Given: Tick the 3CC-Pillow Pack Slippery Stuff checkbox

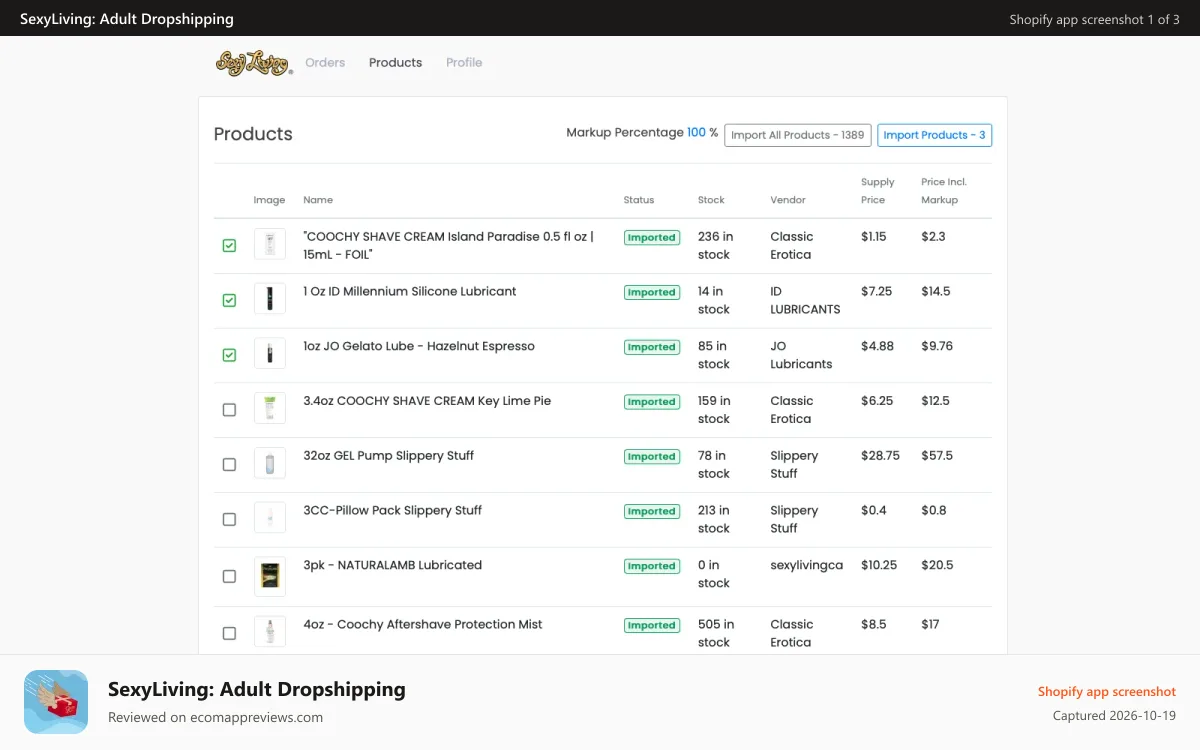Looking at the screenshot, I should 229,519.
